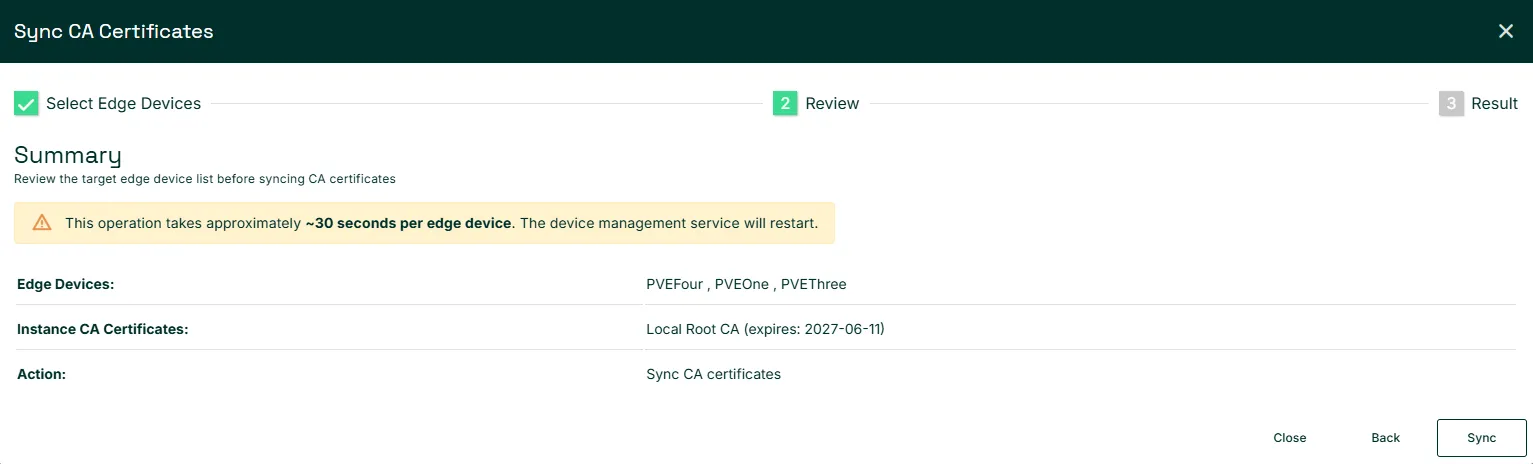Viewport: 1533px width, 464px height.
Task: Click 'PVEFour , PVEOne , PVEThree' value
Action: coord(746,285)
